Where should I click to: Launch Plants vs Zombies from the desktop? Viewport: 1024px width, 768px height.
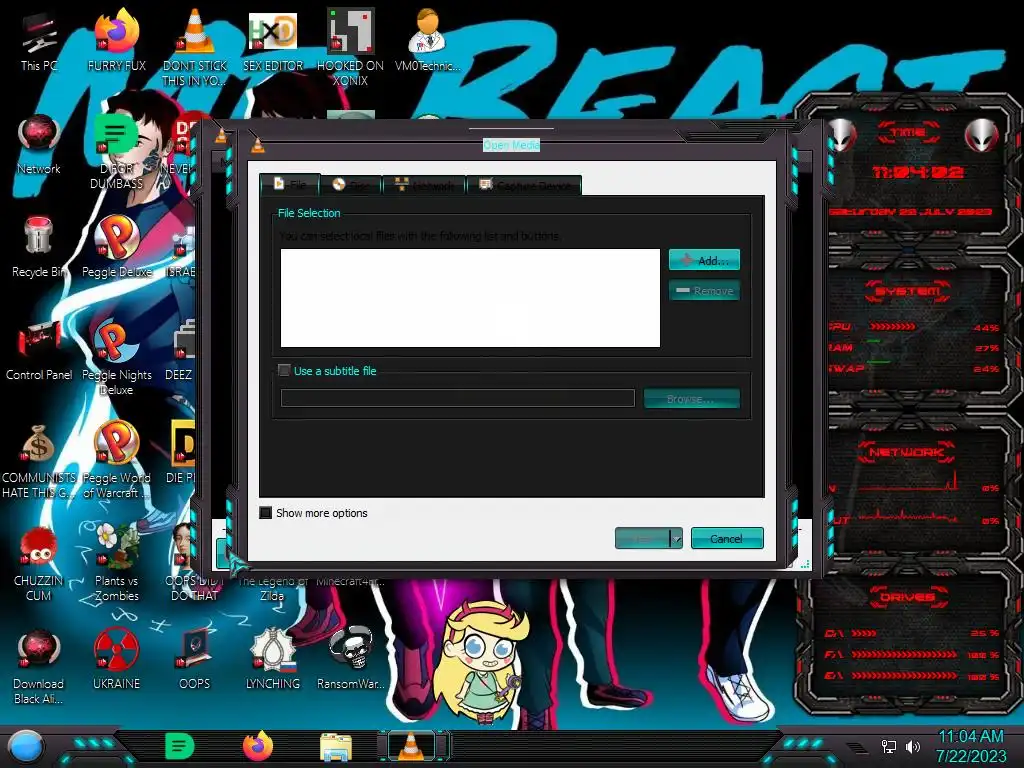tap(116, 564)
